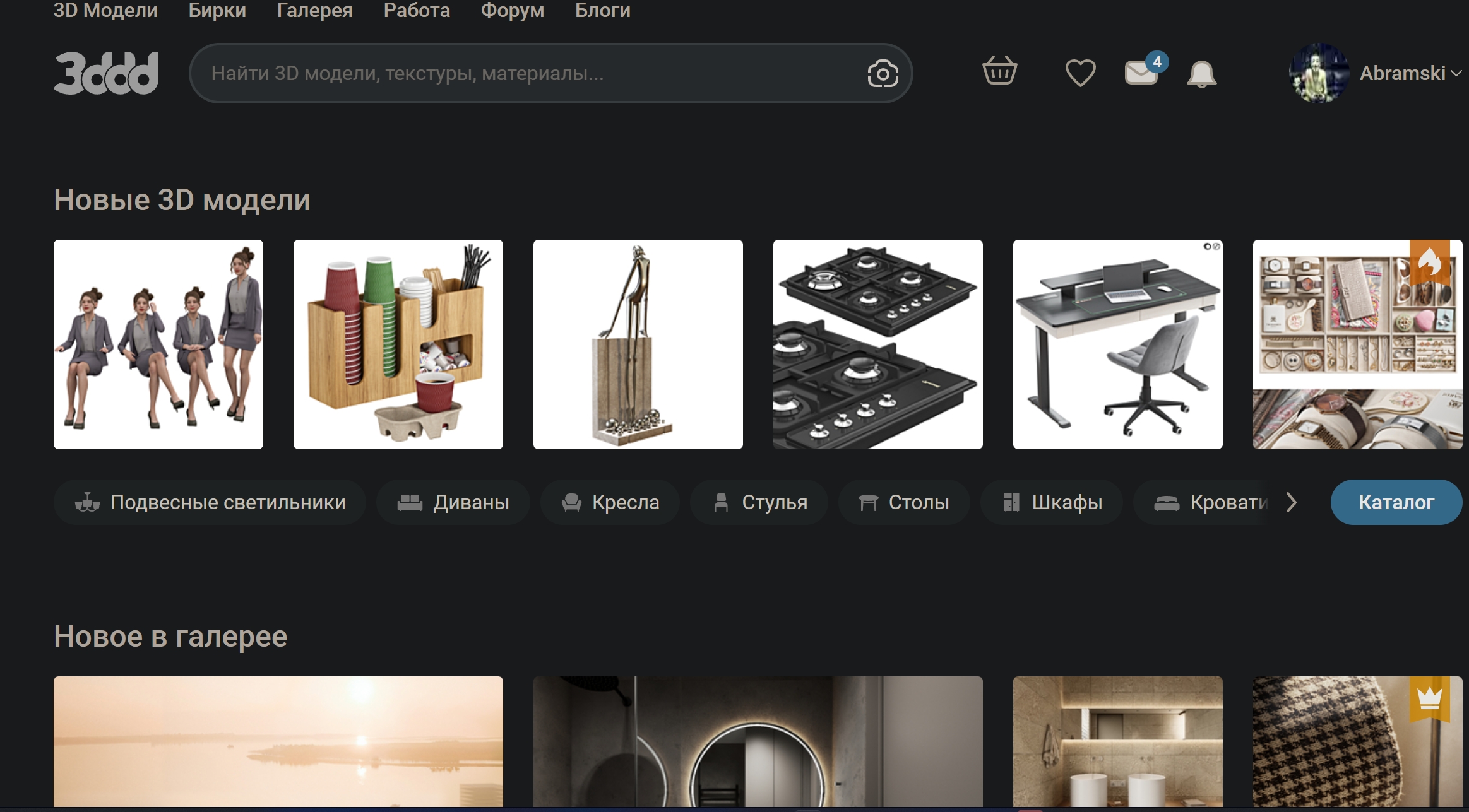The height and width of the screenshot is (812, 1469).
Task: Open favorites heart icon
Action: pyautogui.click(x=1080, y=73)
